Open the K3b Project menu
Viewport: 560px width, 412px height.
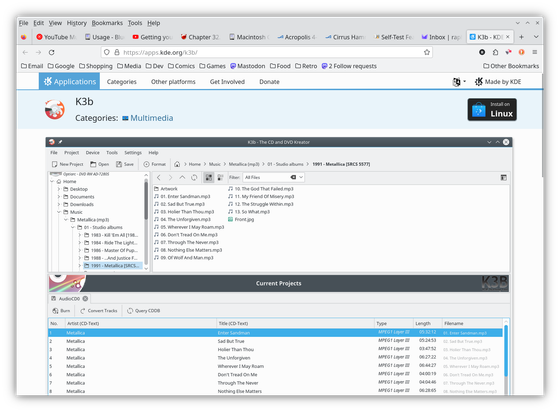pyautogui.click(x=71, y=152)
